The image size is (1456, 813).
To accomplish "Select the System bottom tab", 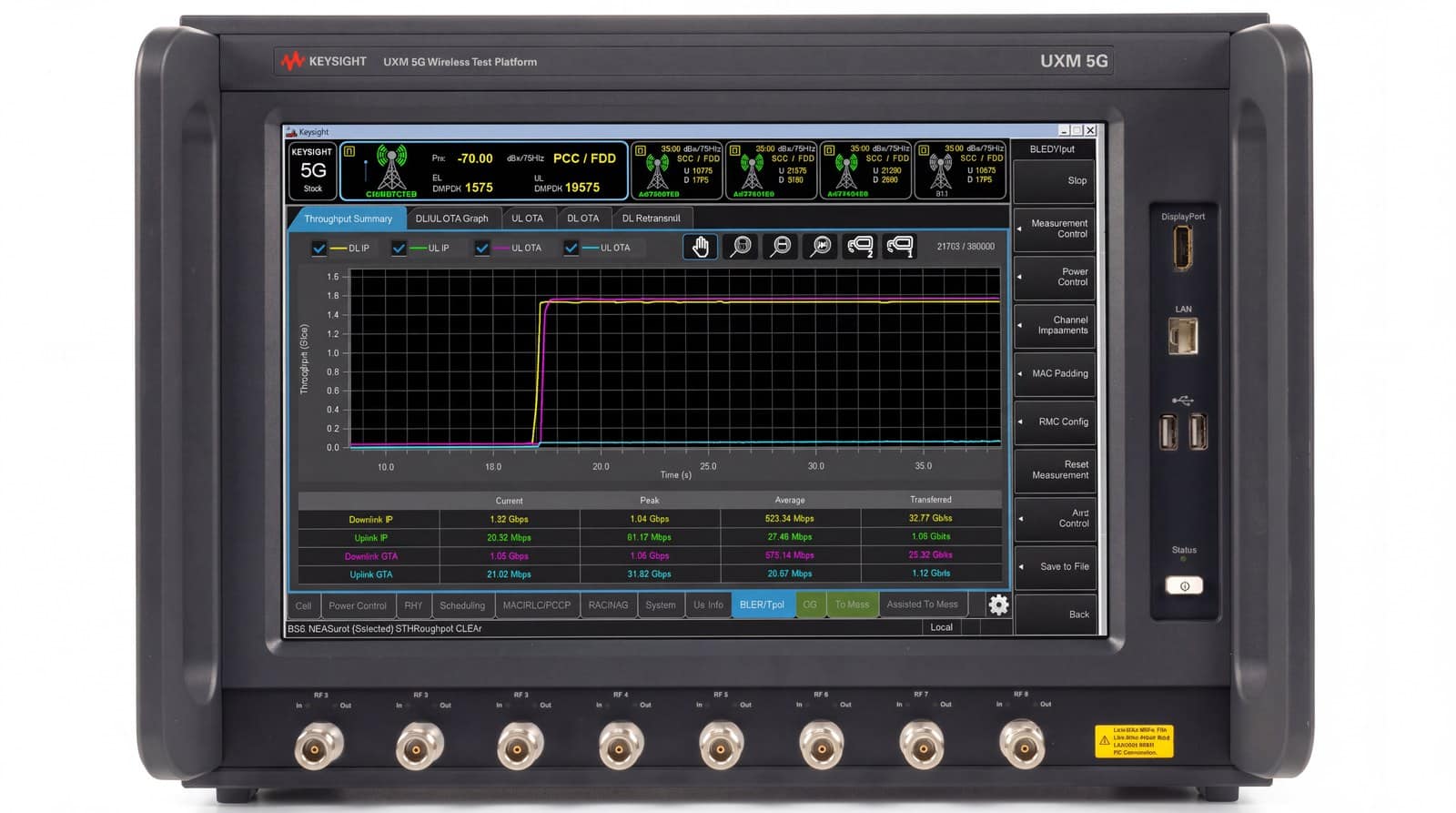I will 661,605.
